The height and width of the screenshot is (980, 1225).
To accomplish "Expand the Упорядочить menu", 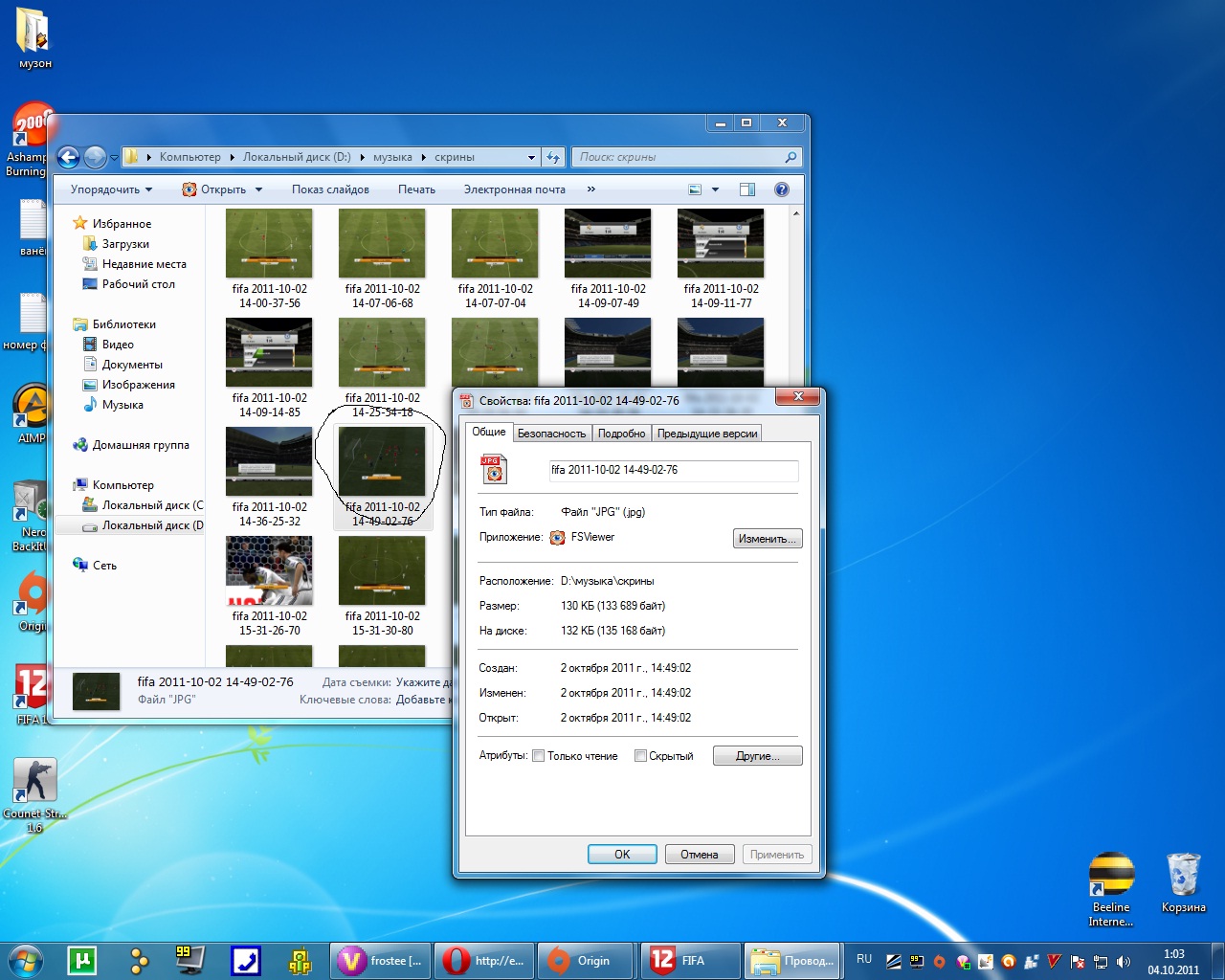I will (111, 189).
